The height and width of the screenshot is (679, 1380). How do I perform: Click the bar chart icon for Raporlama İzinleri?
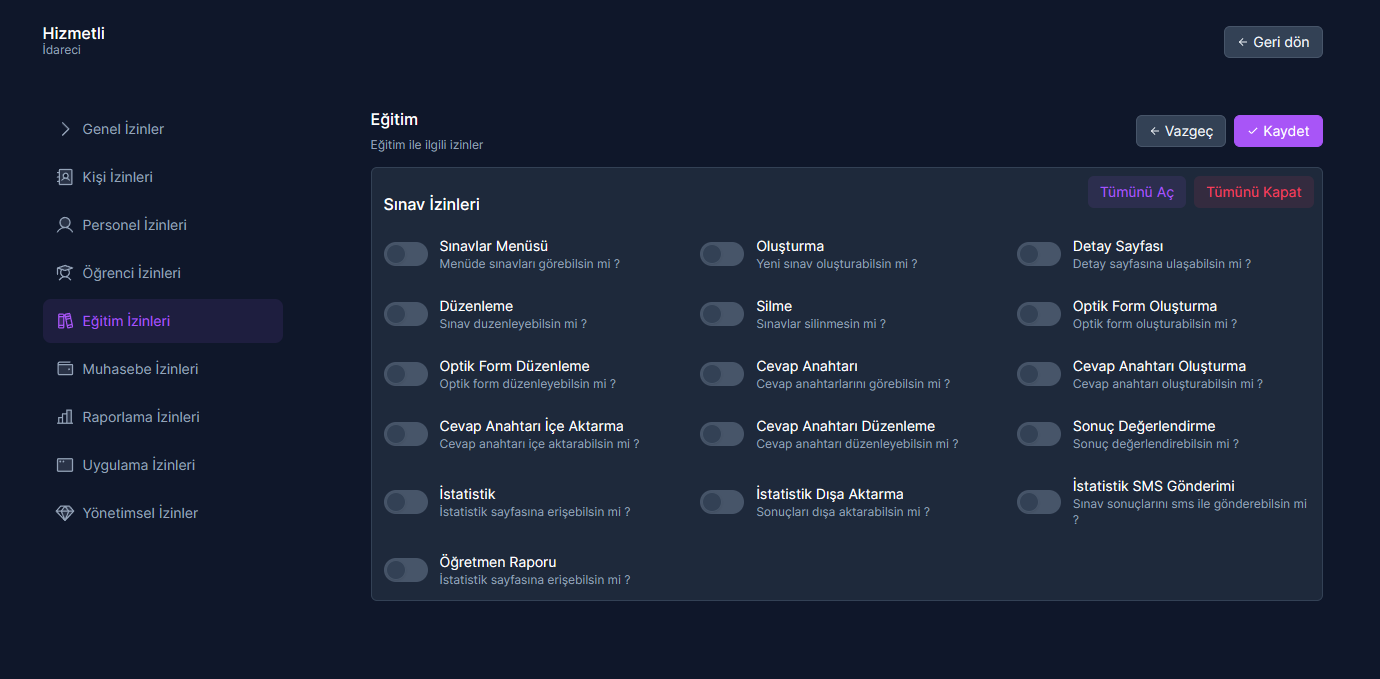pos(65,417)
